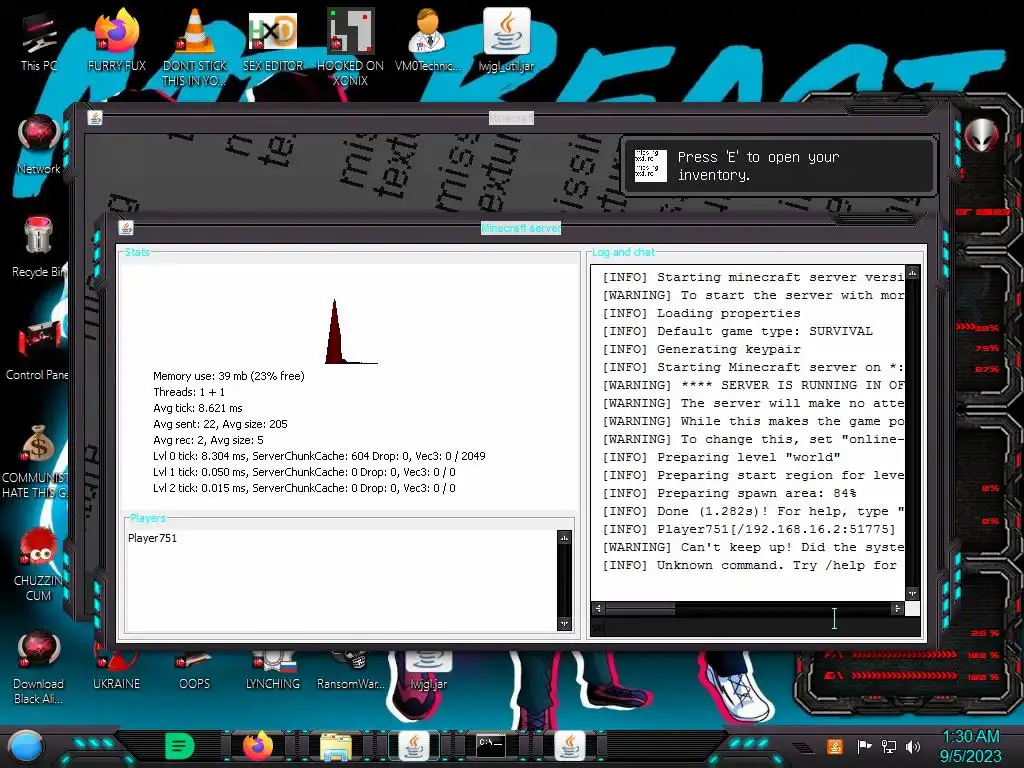Click the 'Threads: 1 + 1' line

click(x=189, y=392)
